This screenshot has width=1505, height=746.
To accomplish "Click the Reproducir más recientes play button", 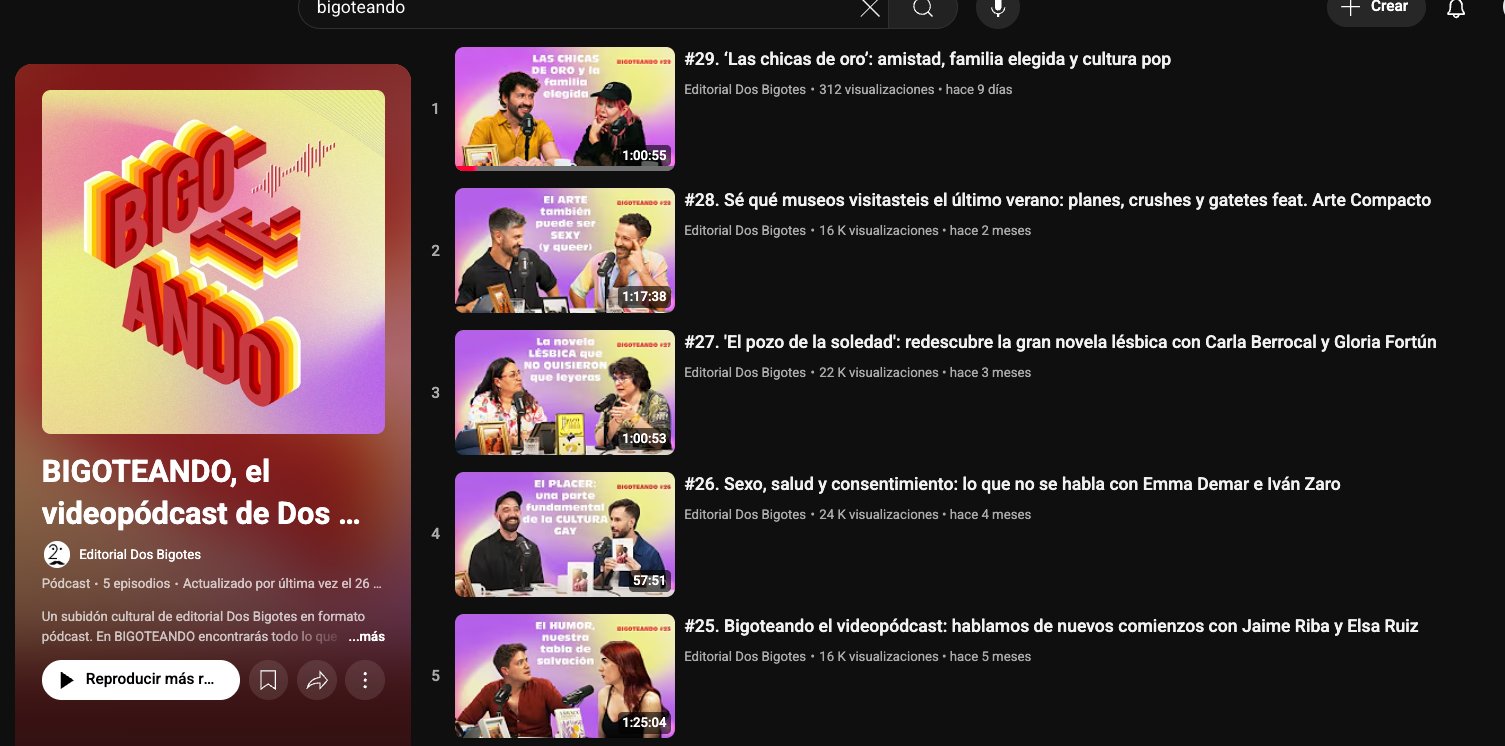I will (x=141, y=680).
